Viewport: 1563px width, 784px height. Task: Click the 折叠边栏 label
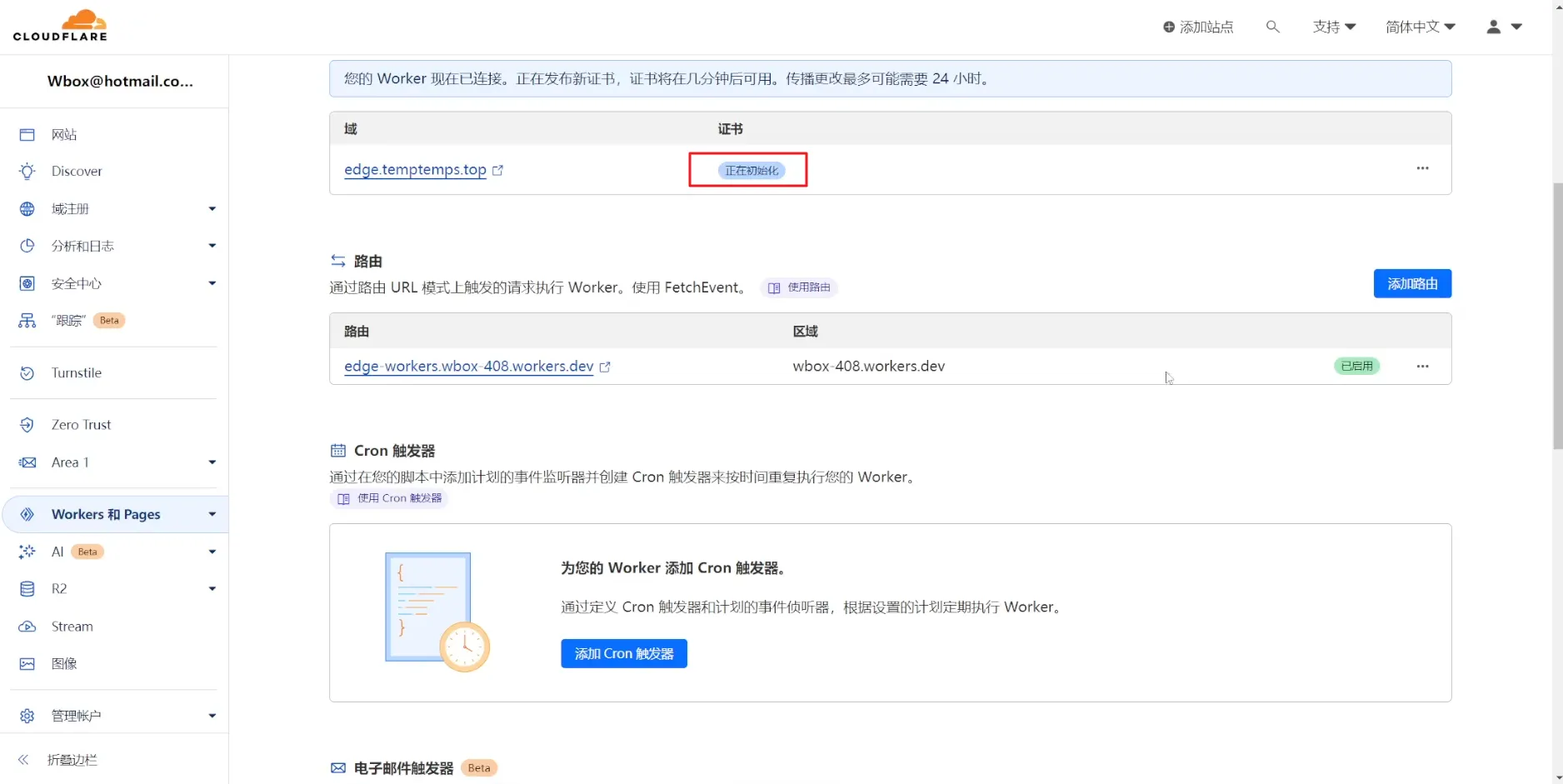click(72, 760)
